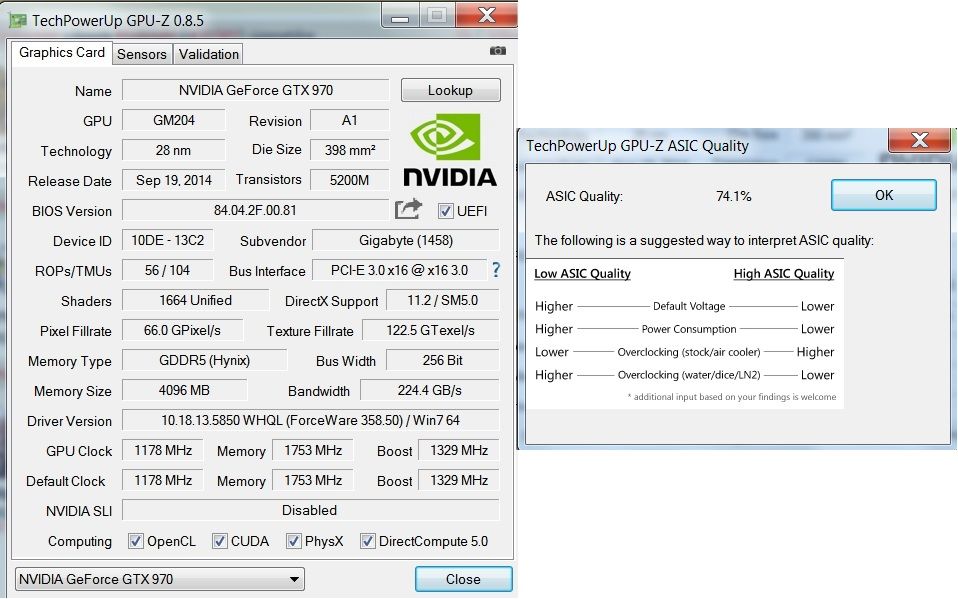This screenshot has width=958, height=599.
Task: Click the Default Clock row Memory 1753 MHz field
Action: point(312,480)
